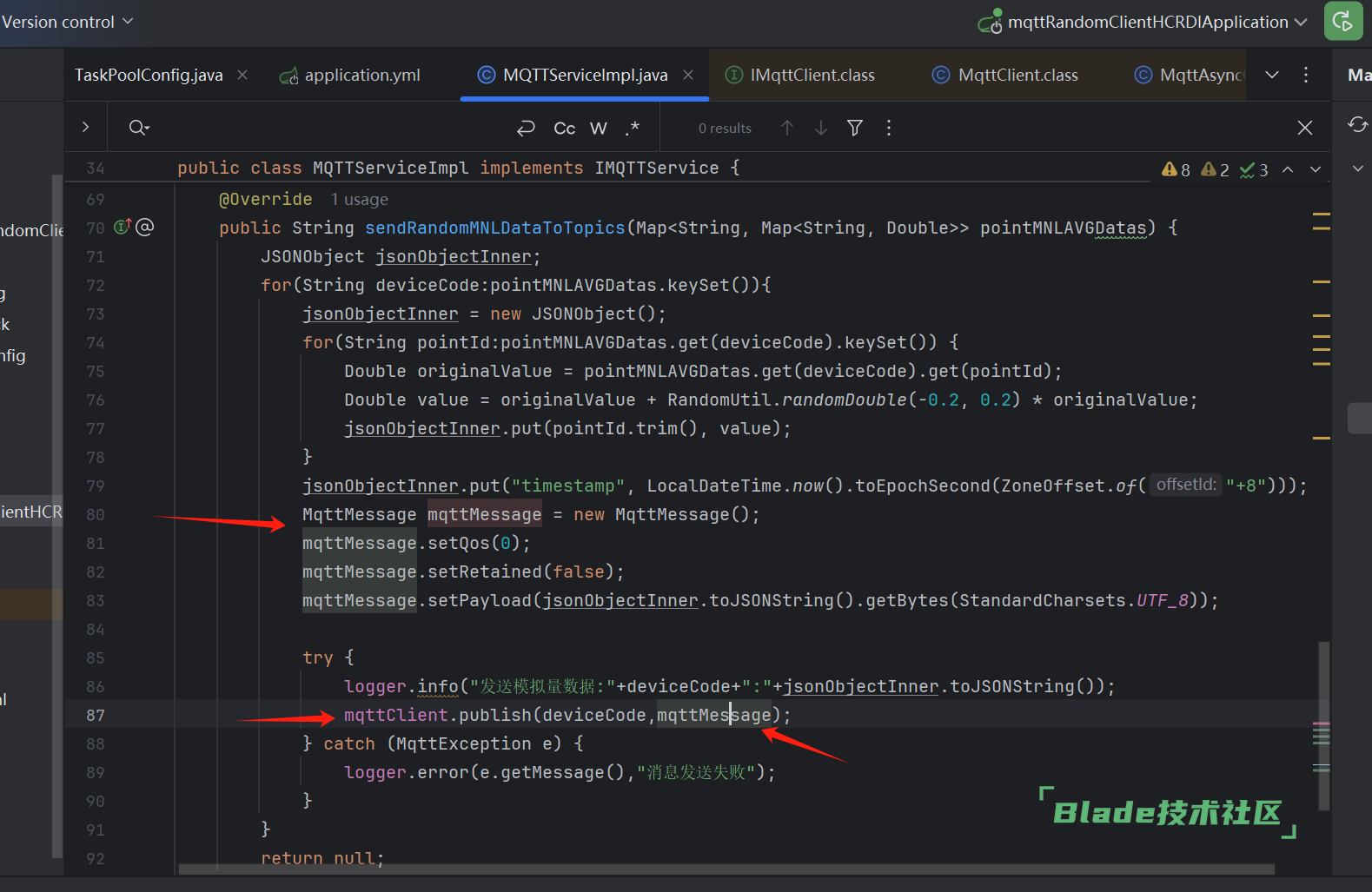Click the horizontal scrollbar of the editor
Screen dimensions: 1372x892
(x=726, y=869)
